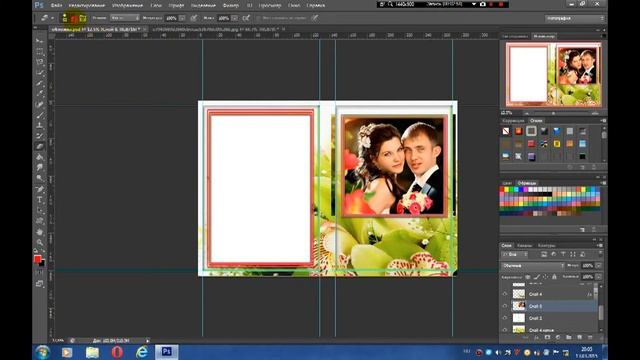The width and height of the screenshot is (640, 360).
Task: Click the black background color swatch
Action: (42, 264)
